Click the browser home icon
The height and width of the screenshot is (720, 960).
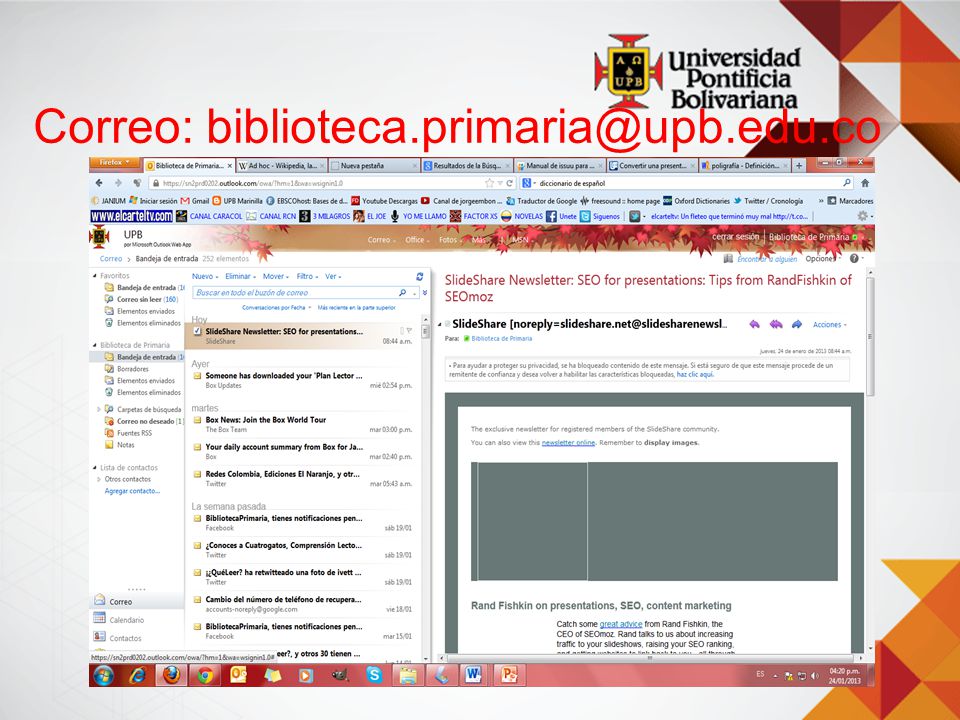865,182
